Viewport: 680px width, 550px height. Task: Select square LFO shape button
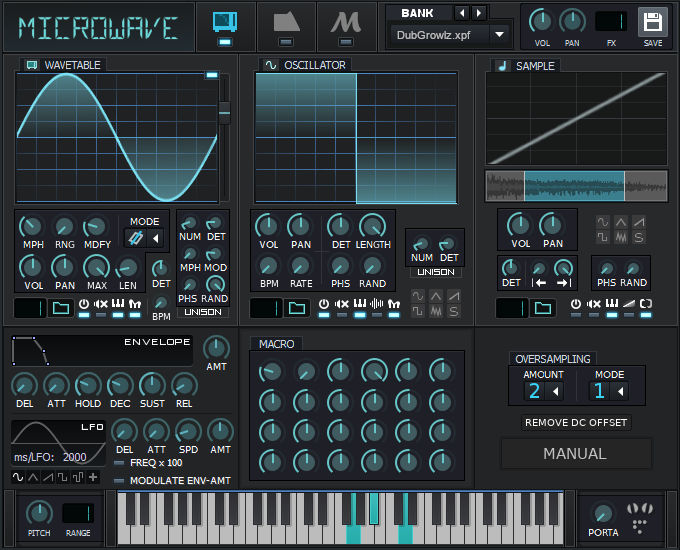pos(62,477)
